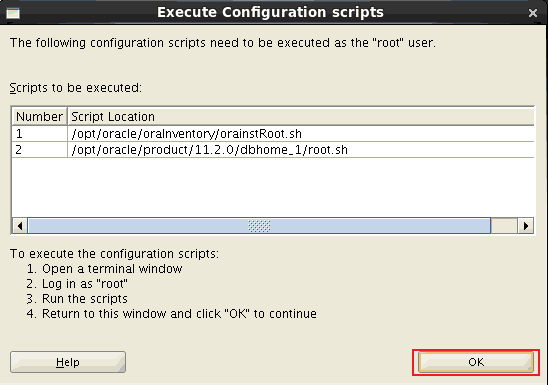Click the 'root' user message text
548x385 pixels.
tap(223, 43)
